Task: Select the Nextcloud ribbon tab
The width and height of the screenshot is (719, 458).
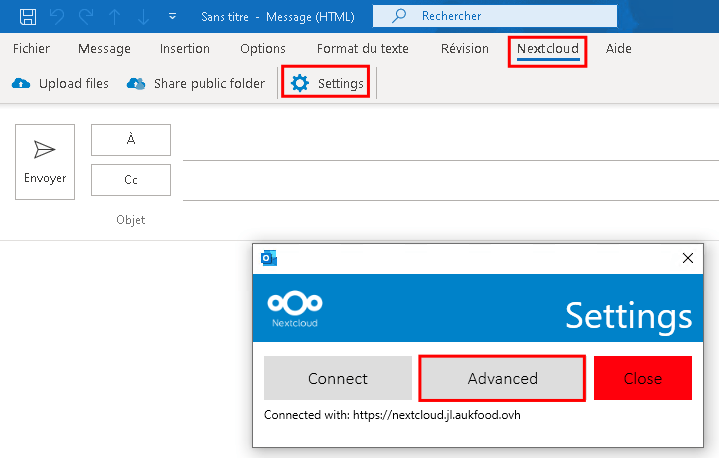Action: click(x=548, y=49)
